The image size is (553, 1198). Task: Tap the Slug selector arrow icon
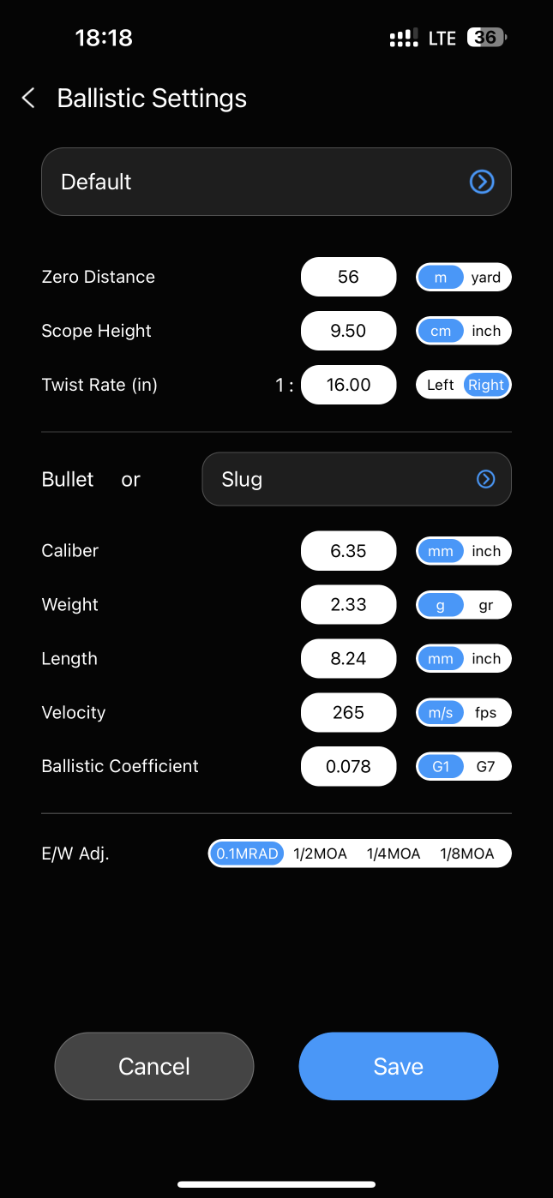point(486,479)
